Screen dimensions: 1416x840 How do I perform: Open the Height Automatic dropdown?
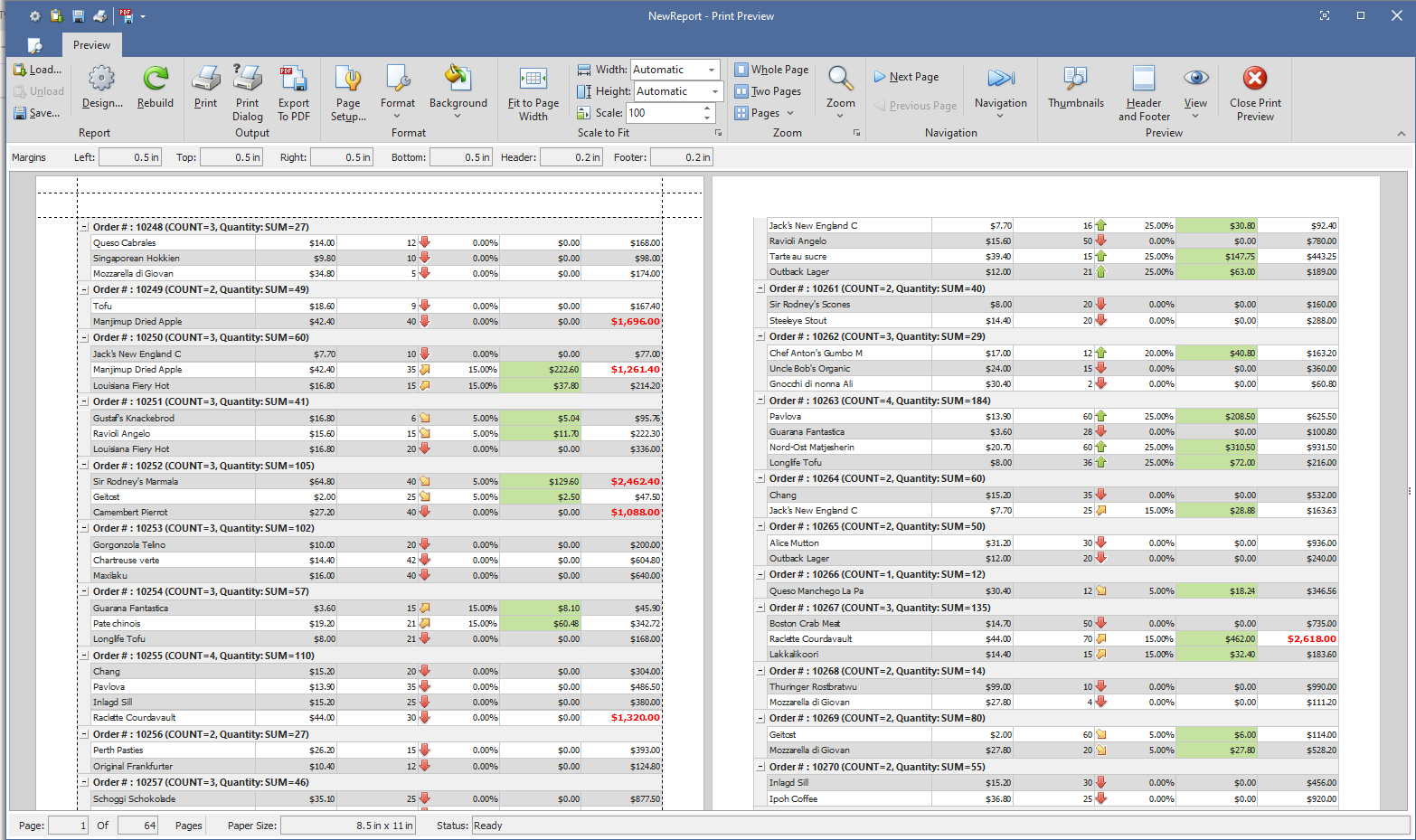tap(715, 91)
